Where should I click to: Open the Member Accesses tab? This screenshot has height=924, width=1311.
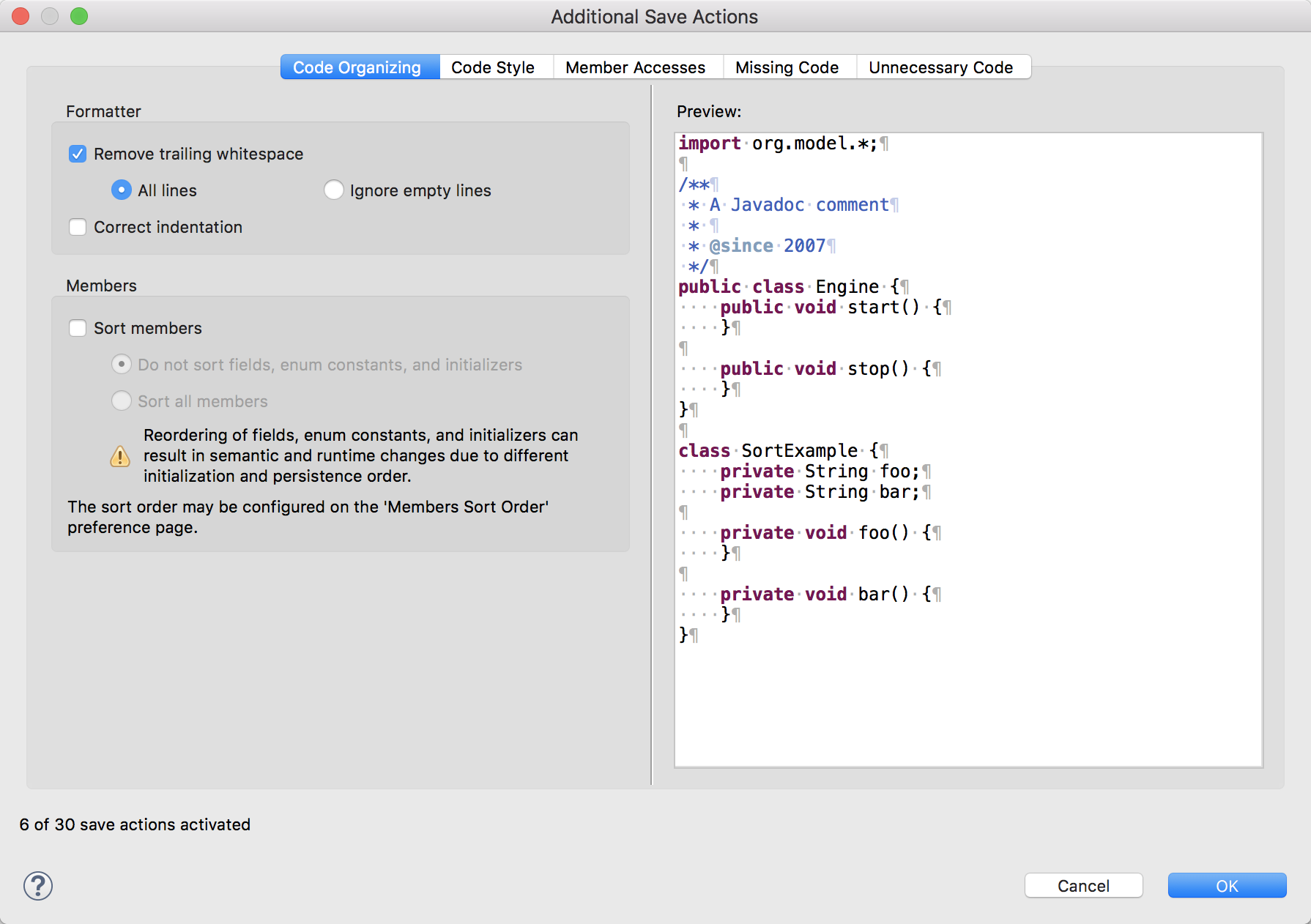[x=635, y=67]
